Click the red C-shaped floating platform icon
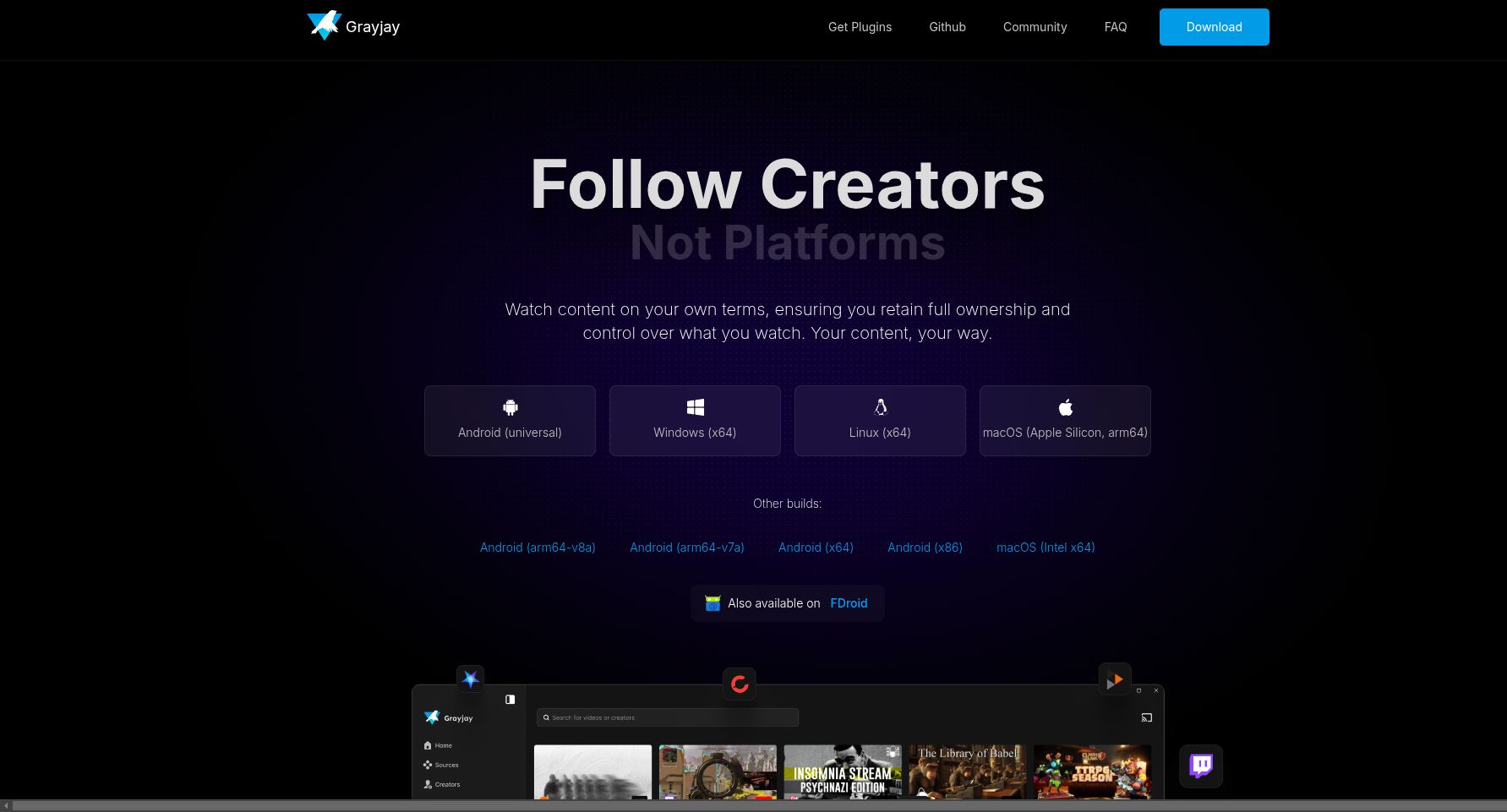 click(740, 684)
